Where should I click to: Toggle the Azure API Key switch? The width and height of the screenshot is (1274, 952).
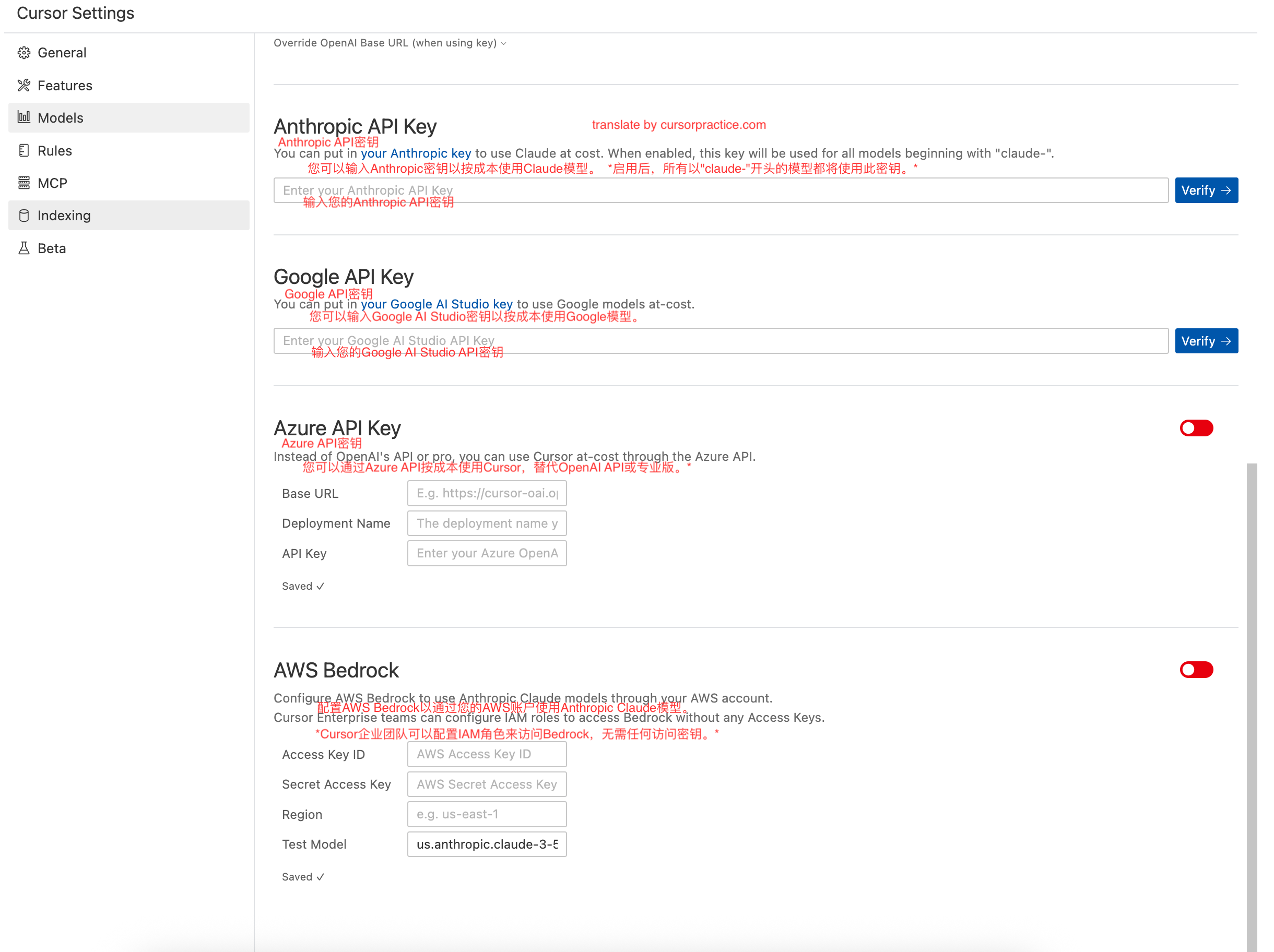[1196, 428]
